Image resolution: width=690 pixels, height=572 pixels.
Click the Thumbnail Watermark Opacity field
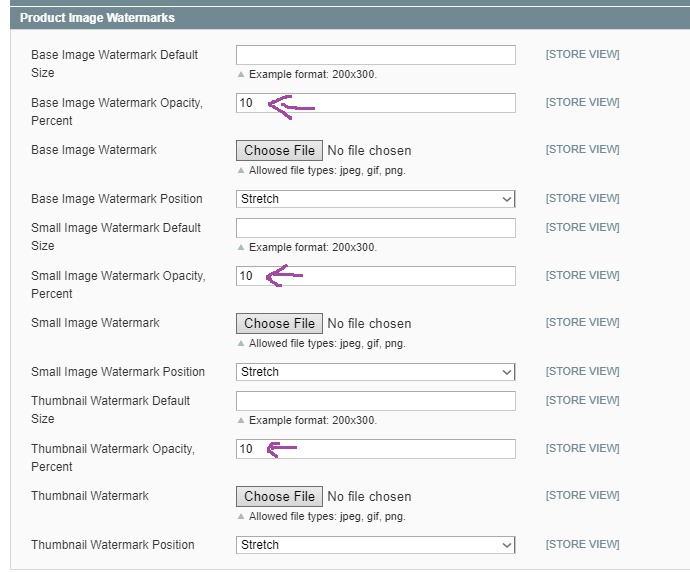375,449
